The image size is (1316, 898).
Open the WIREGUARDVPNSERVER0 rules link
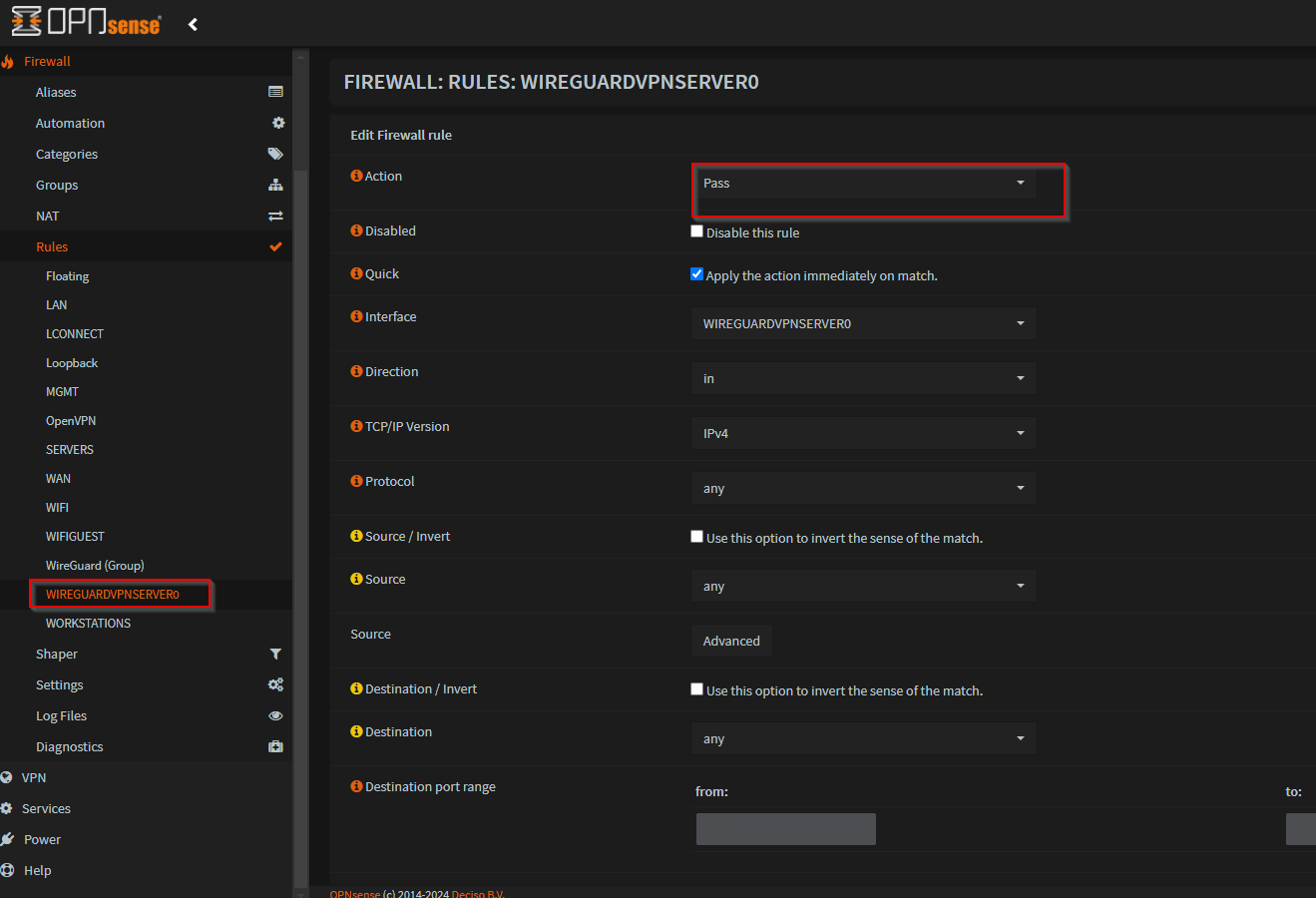[x=113, y=595]
